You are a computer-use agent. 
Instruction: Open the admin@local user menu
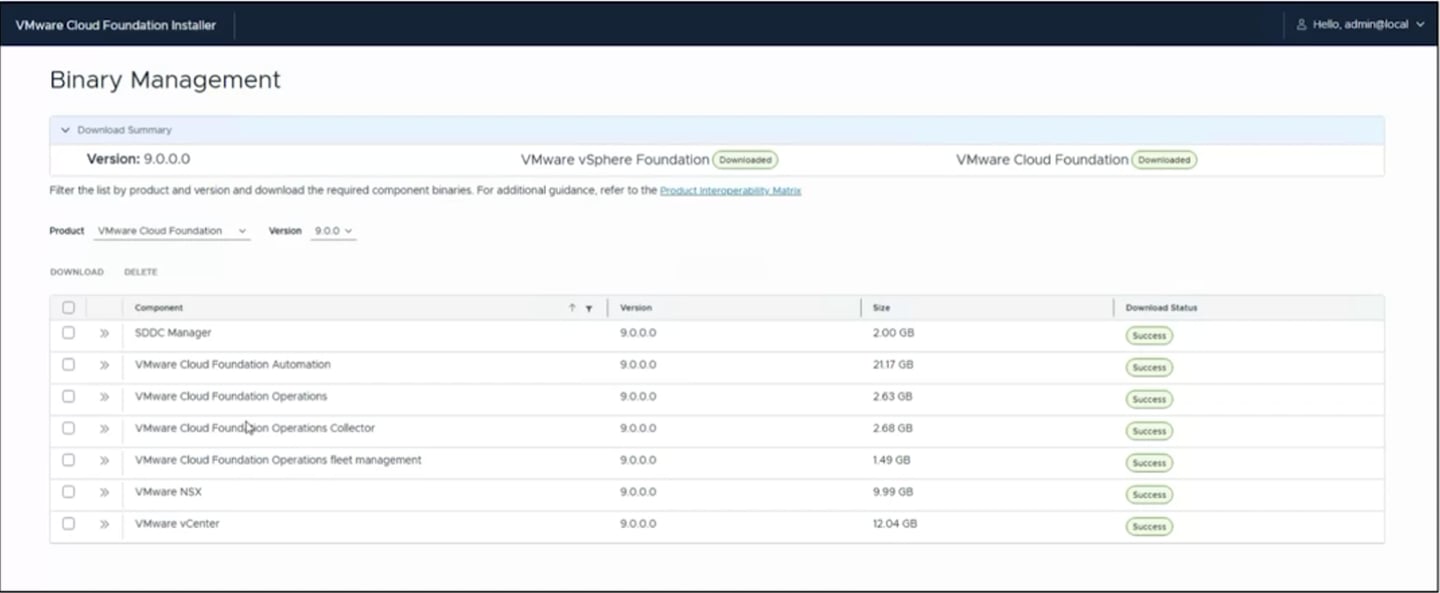coord(1360,25)
